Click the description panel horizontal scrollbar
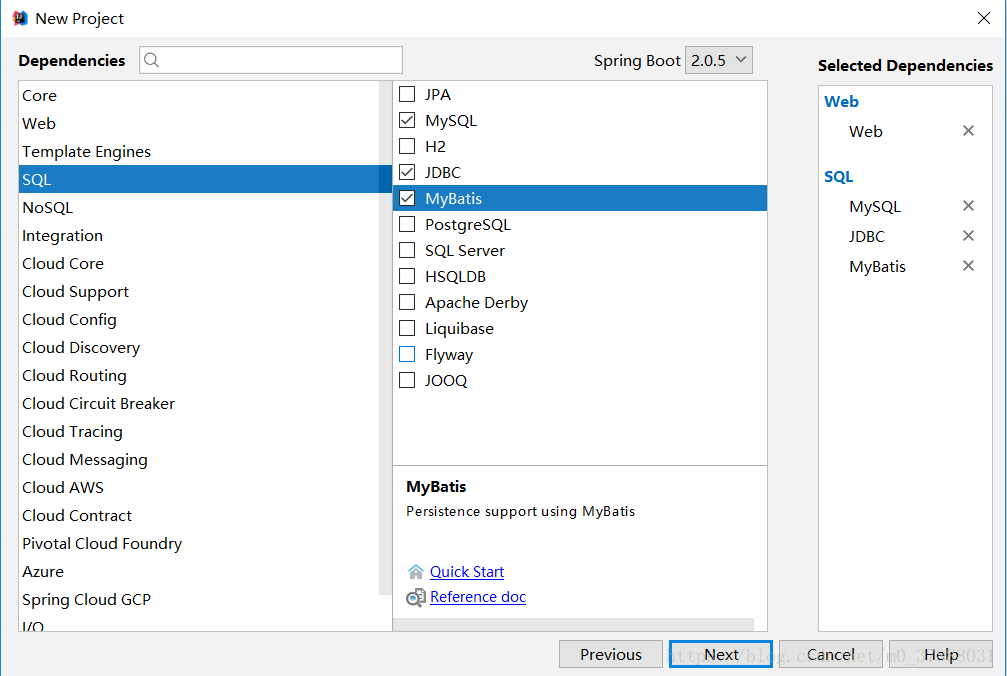Screen dimensions: 1007x676 (x=573, y=625)
